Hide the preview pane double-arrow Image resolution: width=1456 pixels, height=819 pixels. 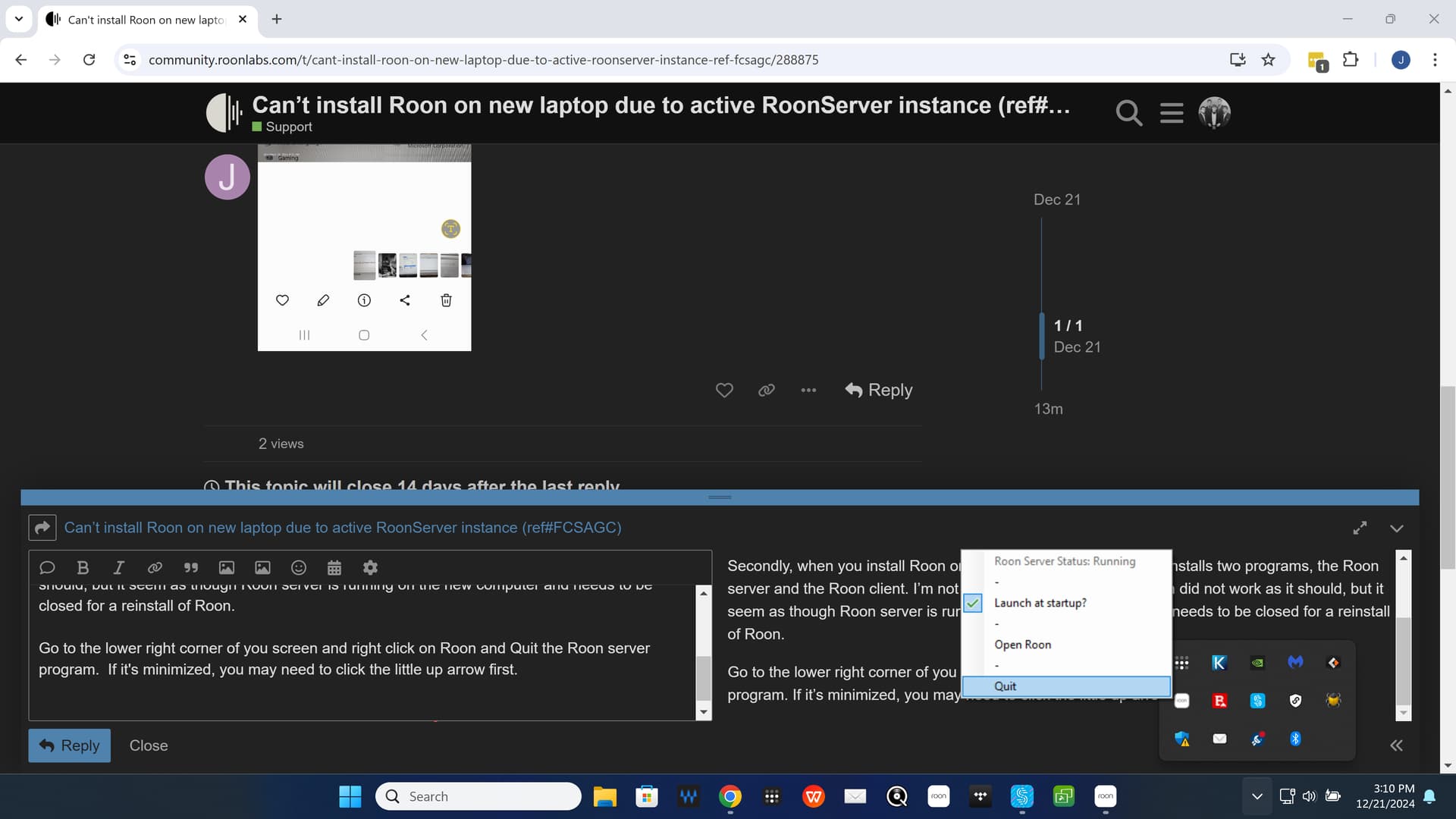(x=1396, y=745)
